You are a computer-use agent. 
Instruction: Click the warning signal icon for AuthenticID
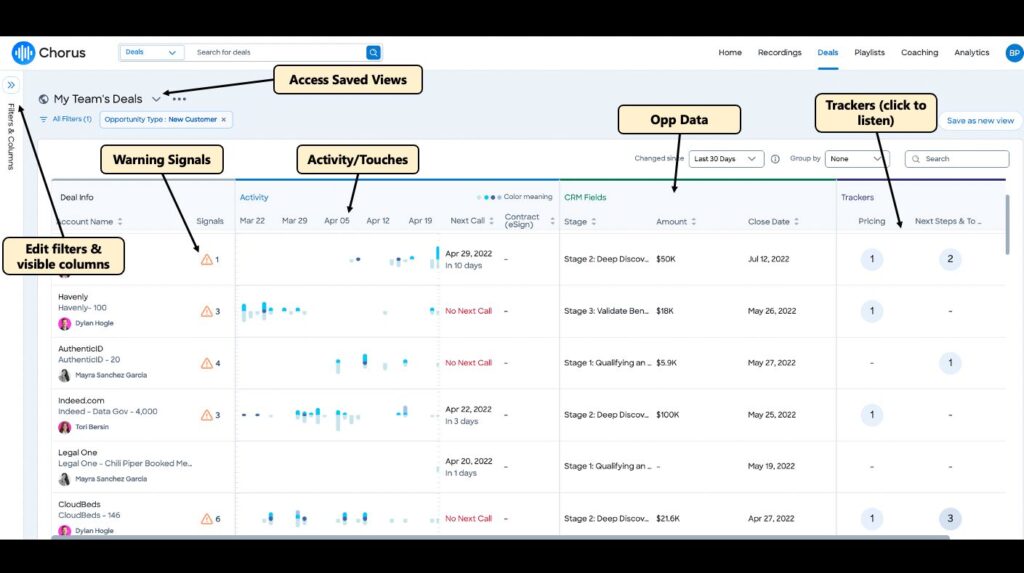click(206, 363)
